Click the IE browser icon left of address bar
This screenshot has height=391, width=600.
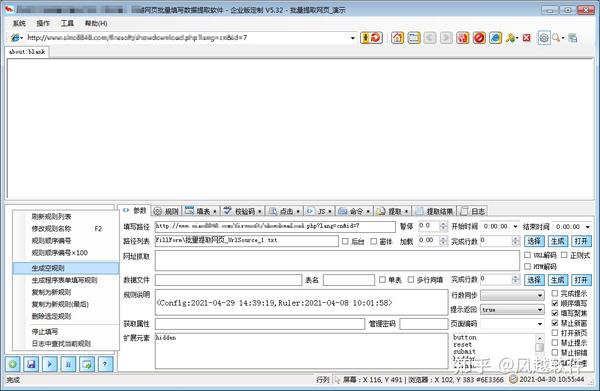tap(16, 37)
